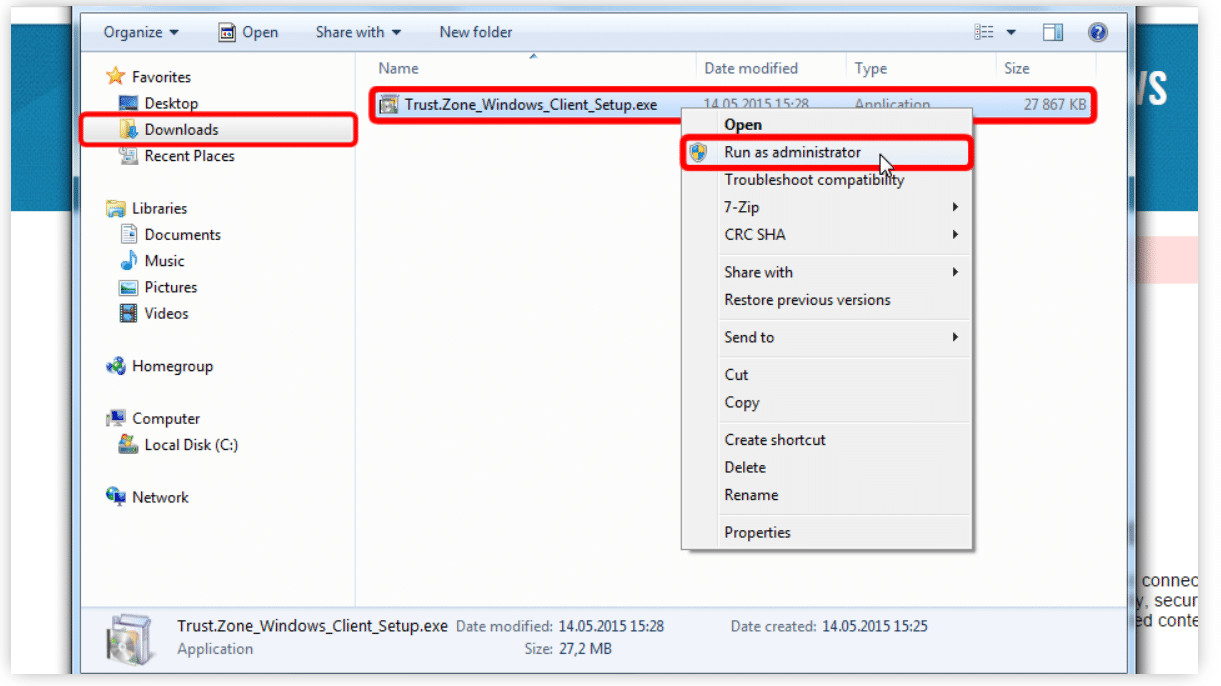Click the Homegroup icon
This screenshot has height=686, width=1221.
116,366
